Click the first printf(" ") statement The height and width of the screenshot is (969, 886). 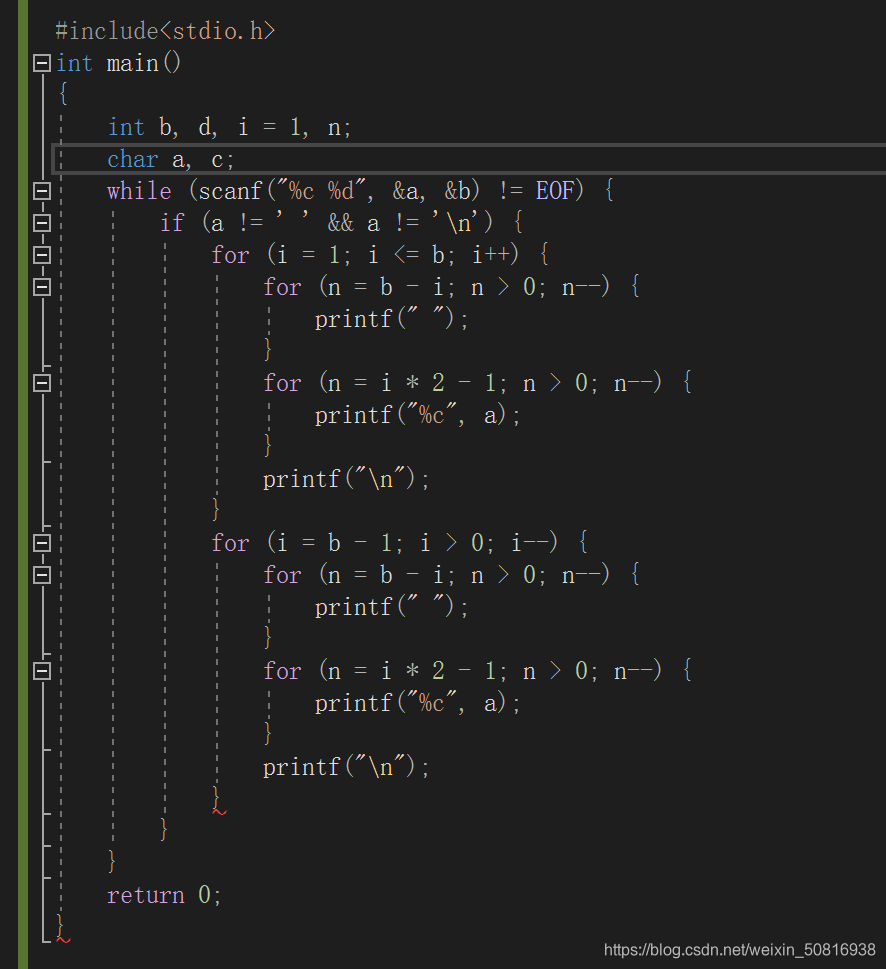click(x=392, y=319)
